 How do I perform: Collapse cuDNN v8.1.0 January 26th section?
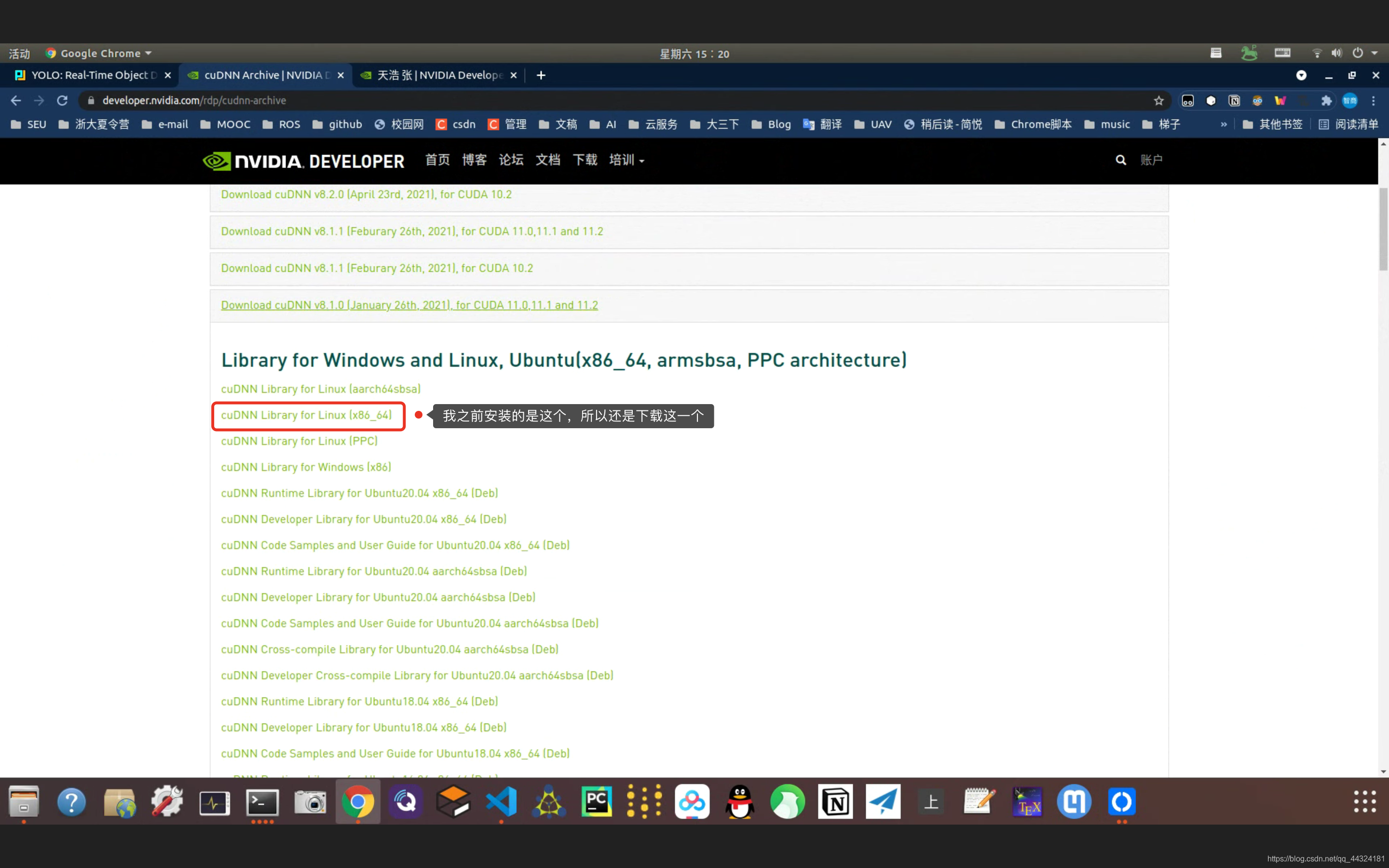coord(409,305)
